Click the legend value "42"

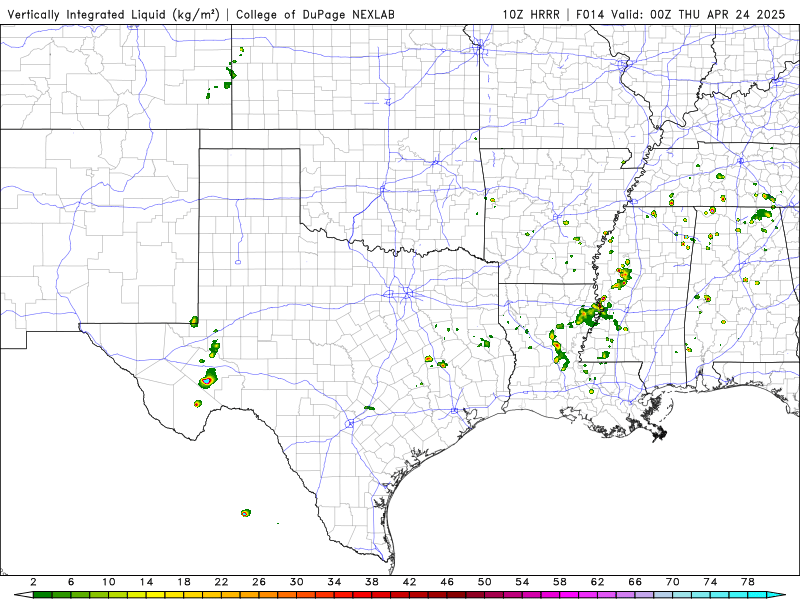[410, 582]
